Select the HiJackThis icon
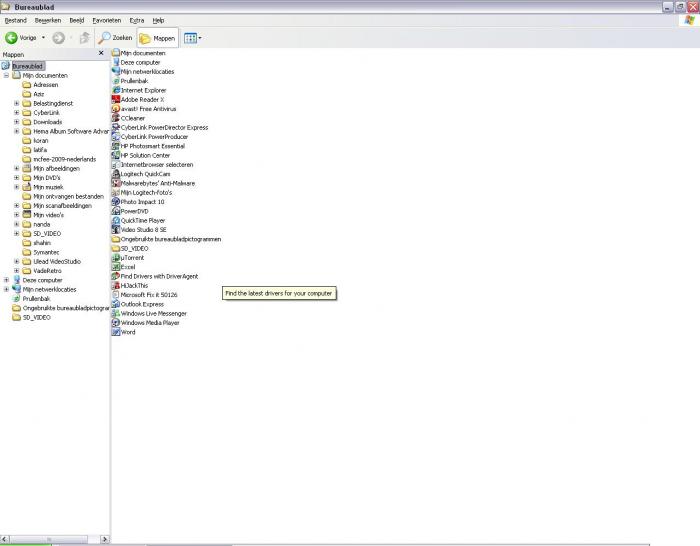Viewport: 700px width, 546px height. point(116,286)
